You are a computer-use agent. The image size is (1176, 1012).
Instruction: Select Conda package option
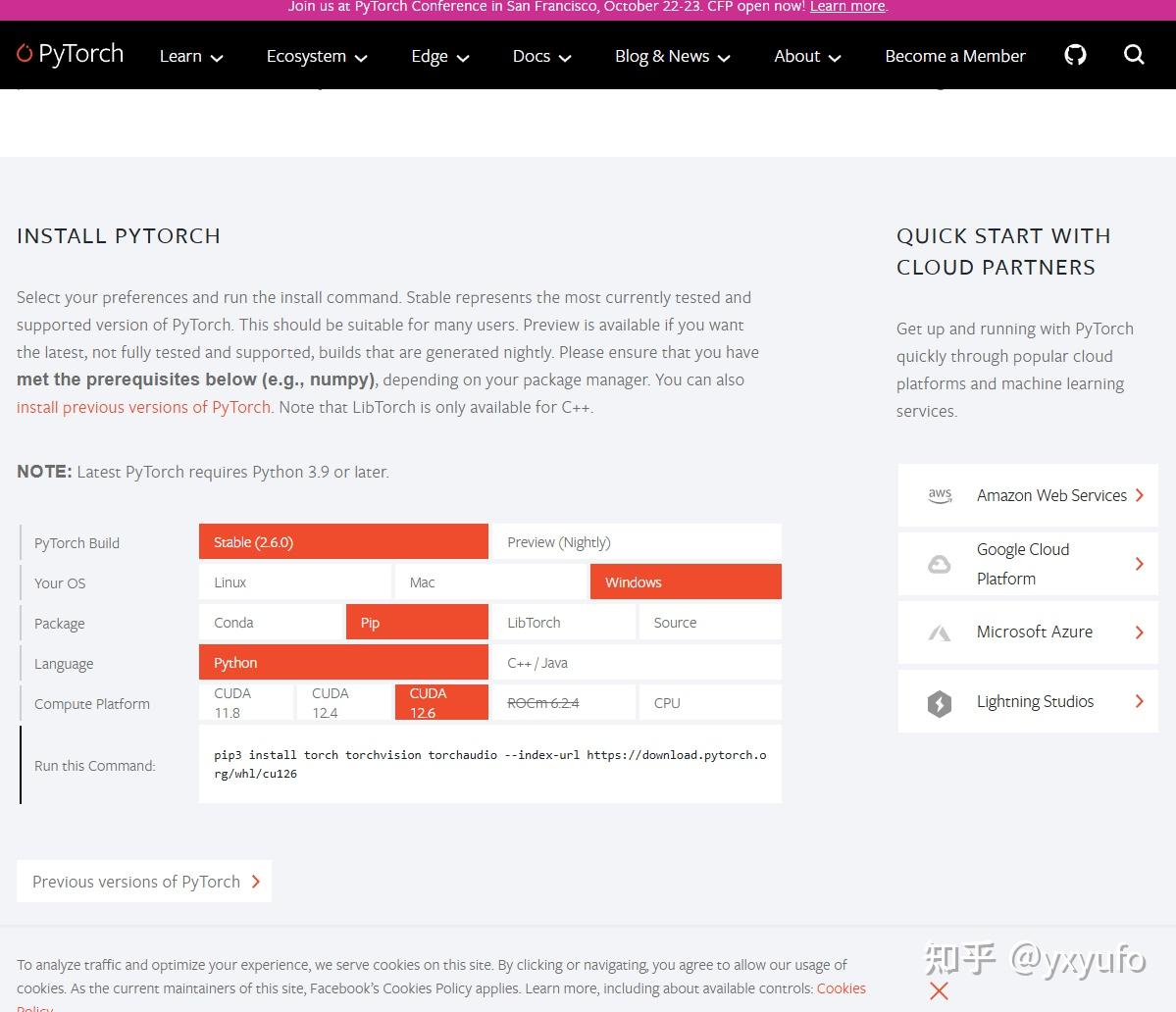pyautogui.click(x=271, y=623)
